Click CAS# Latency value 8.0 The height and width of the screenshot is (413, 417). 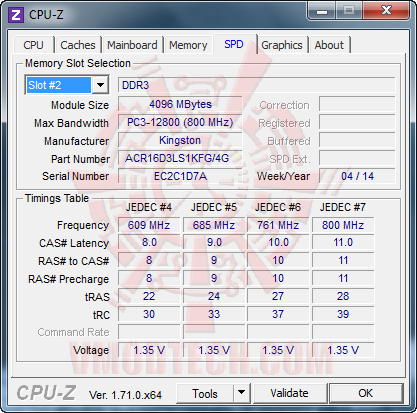149,243
